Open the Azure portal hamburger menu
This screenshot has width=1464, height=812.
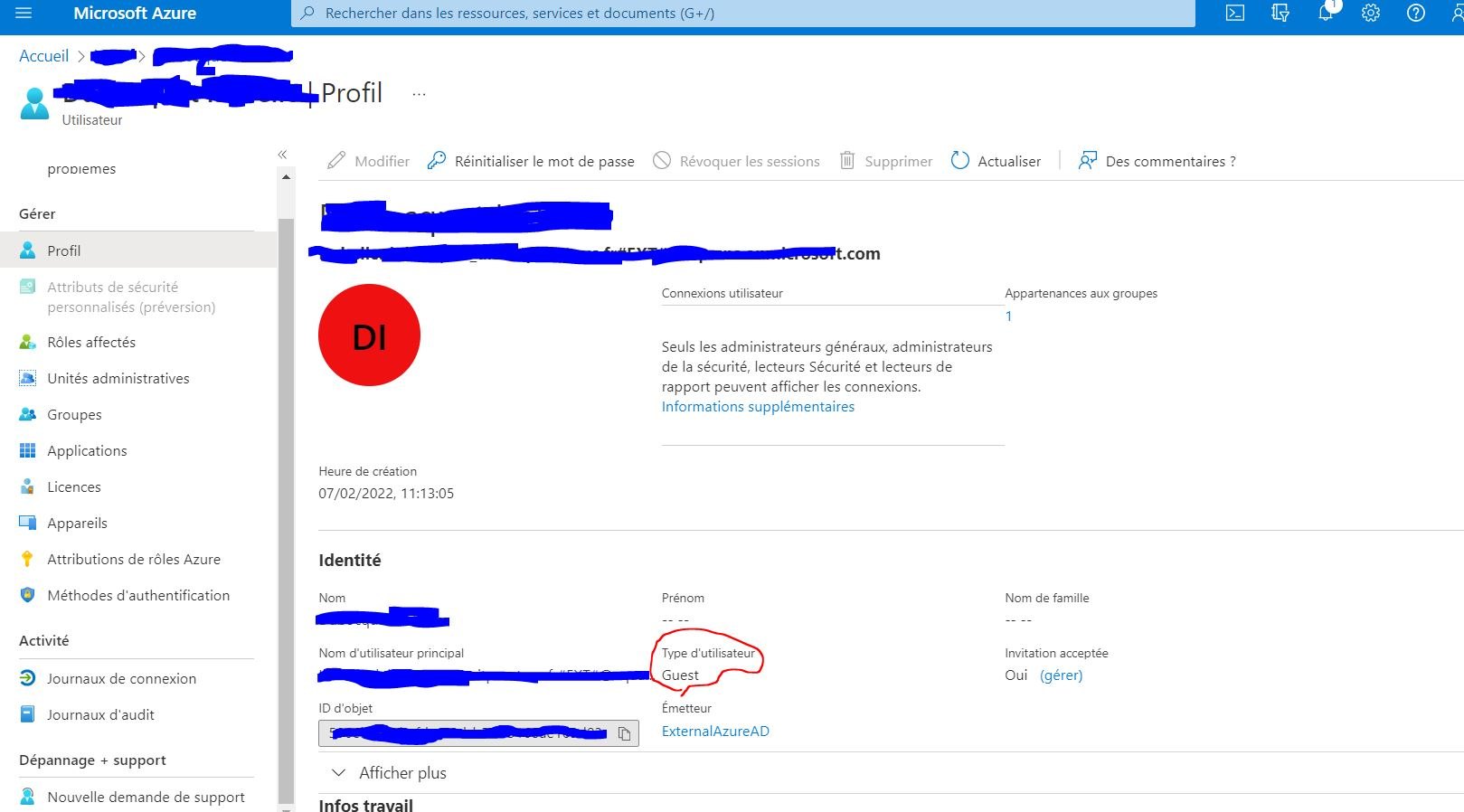click(x=24, y=14)
